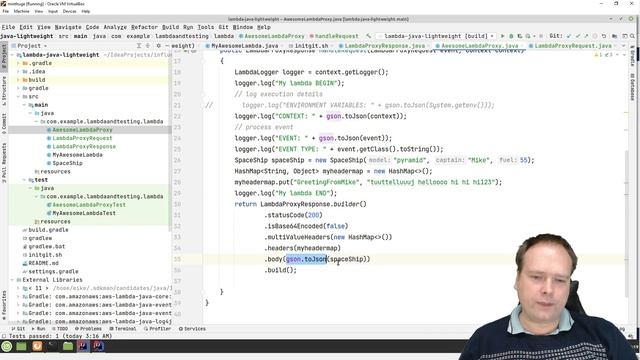Select MyAwesomeLambdaTest in tree
The image size is (640, 360).
[x=84, y=213]
